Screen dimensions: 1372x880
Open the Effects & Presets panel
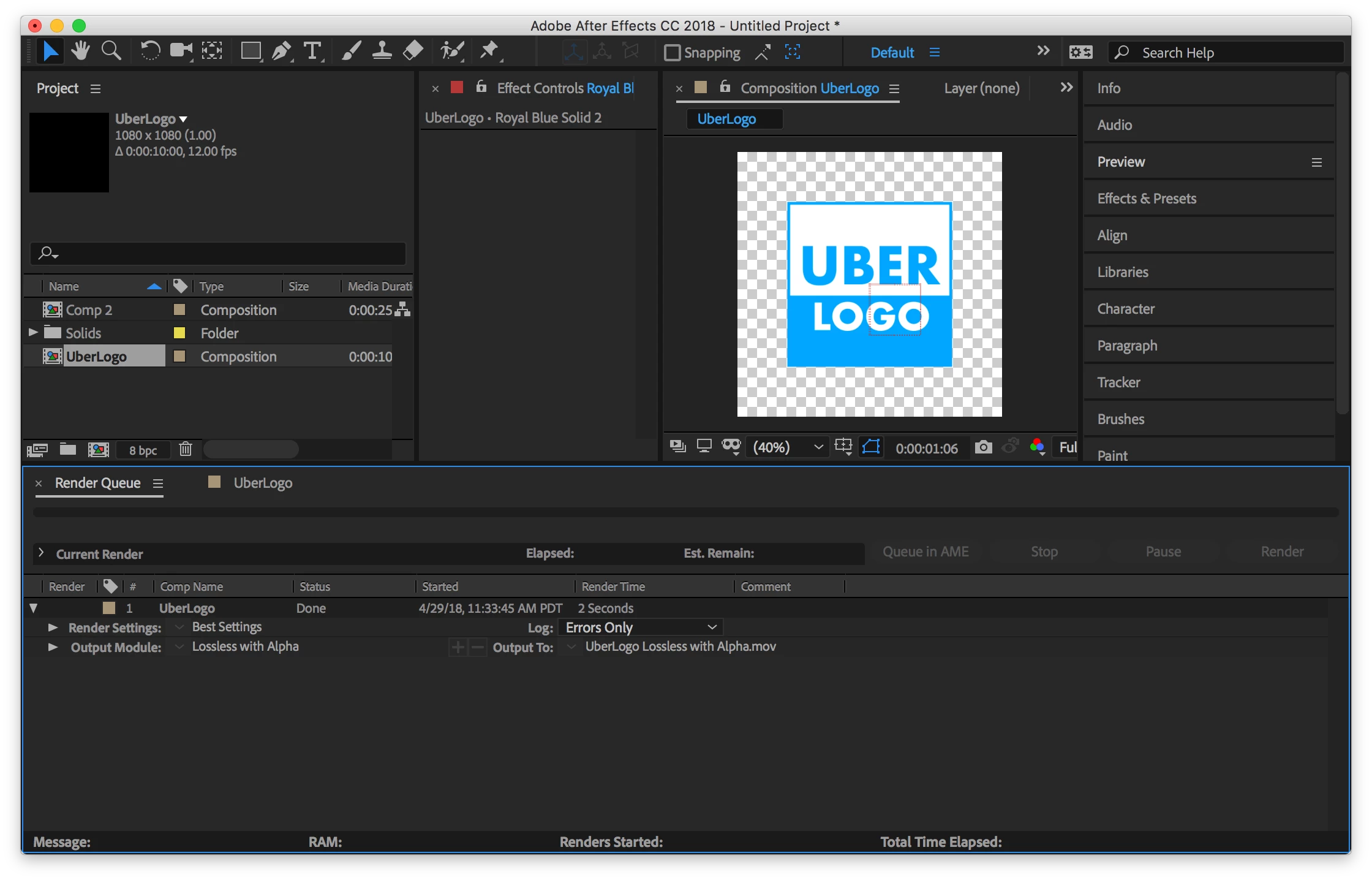(1147, 199)
